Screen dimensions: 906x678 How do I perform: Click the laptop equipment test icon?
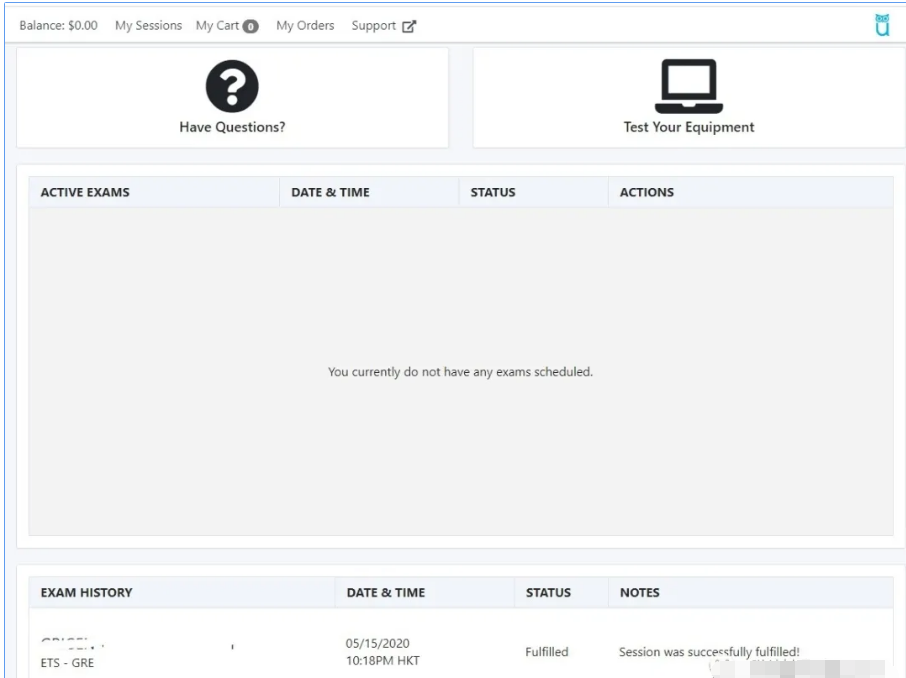688,86
